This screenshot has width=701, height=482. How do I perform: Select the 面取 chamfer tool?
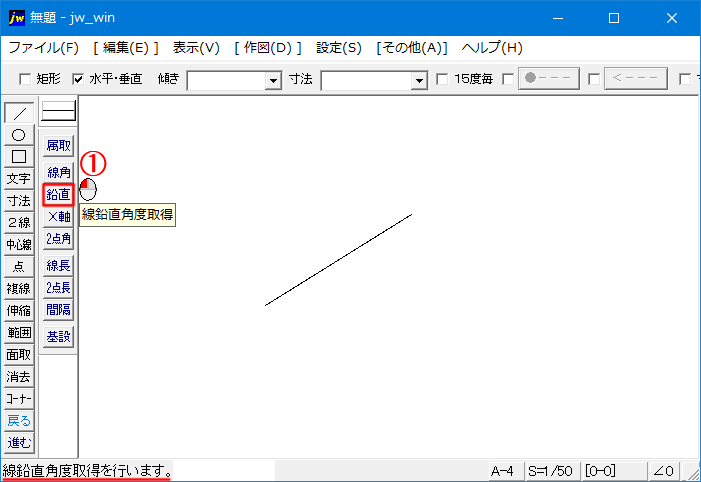point(19,355)
